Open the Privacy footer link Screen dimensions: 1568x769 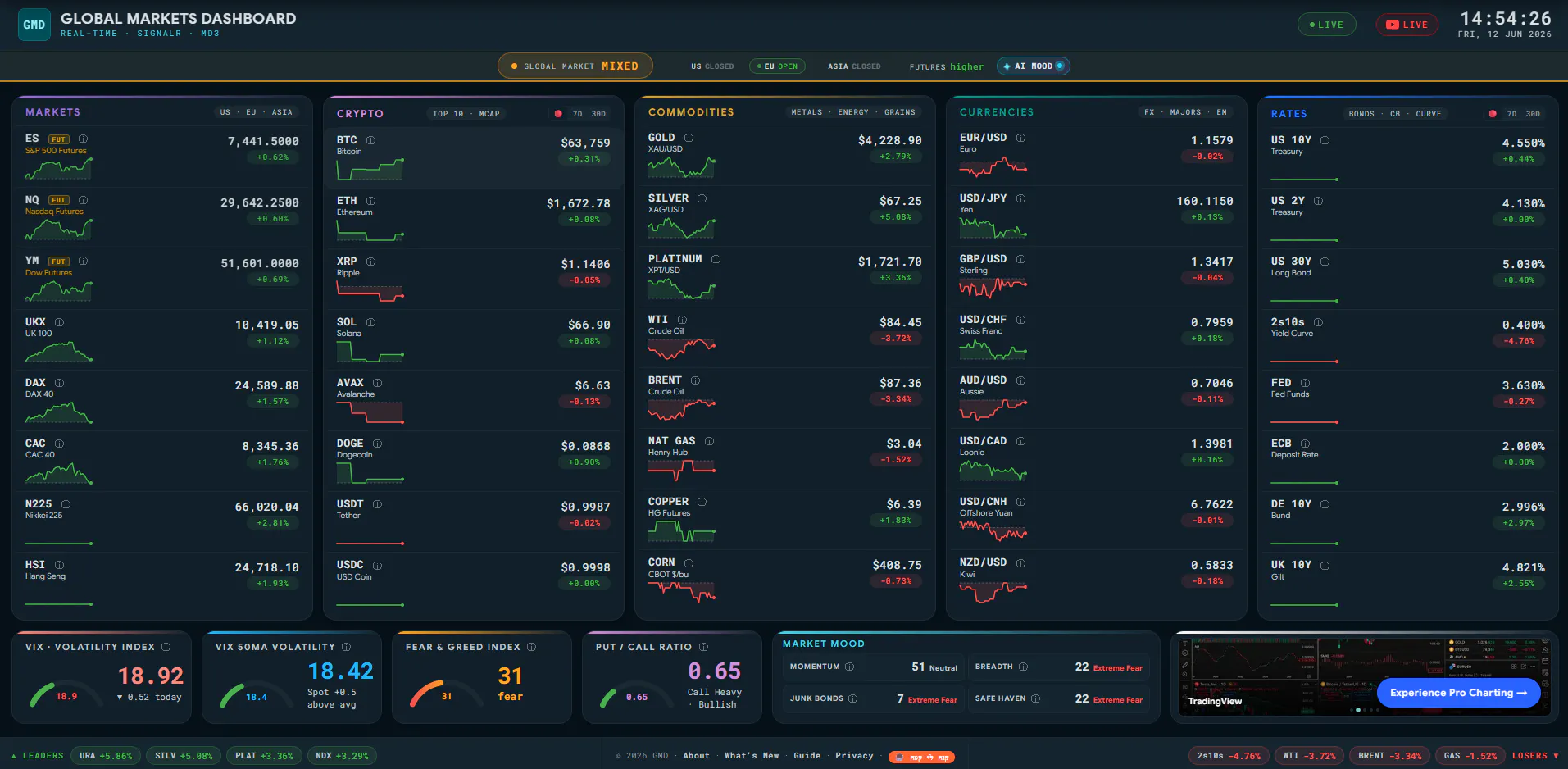[854, 756]
